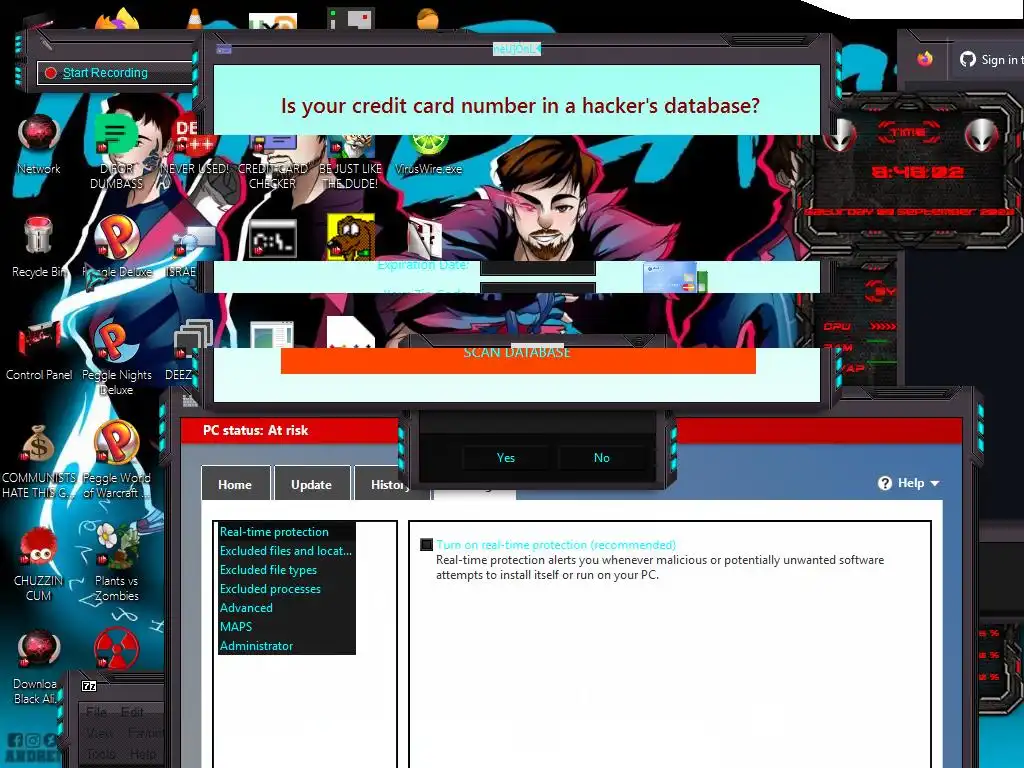Select the Advanced settings entry
The image size is (1024, 768).
[287, 607]
